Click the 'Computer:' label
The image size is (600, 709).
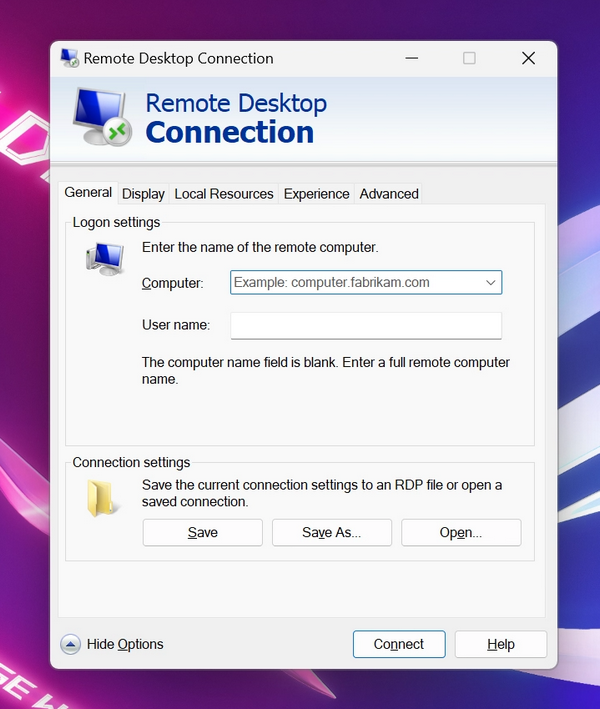pyautogui.click(x=173, y=283)
